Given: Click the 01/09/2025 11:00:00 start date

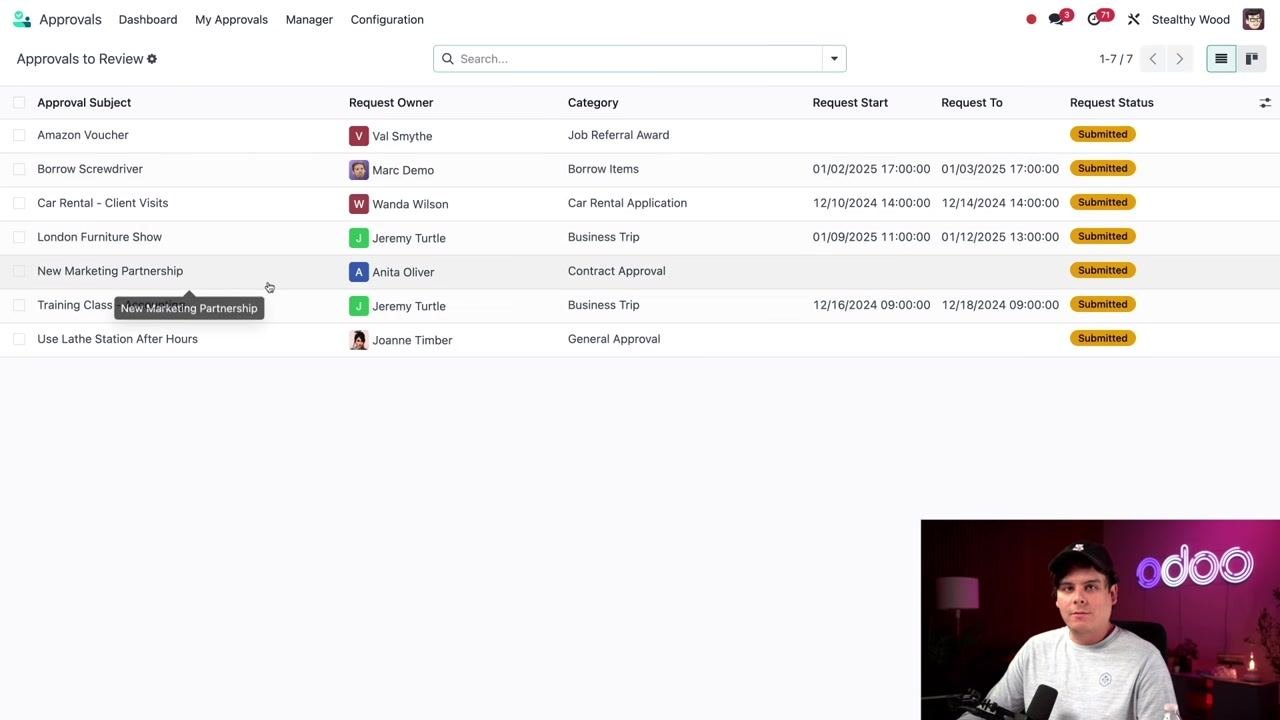Looking at the screenshot, I should (871, 237).
